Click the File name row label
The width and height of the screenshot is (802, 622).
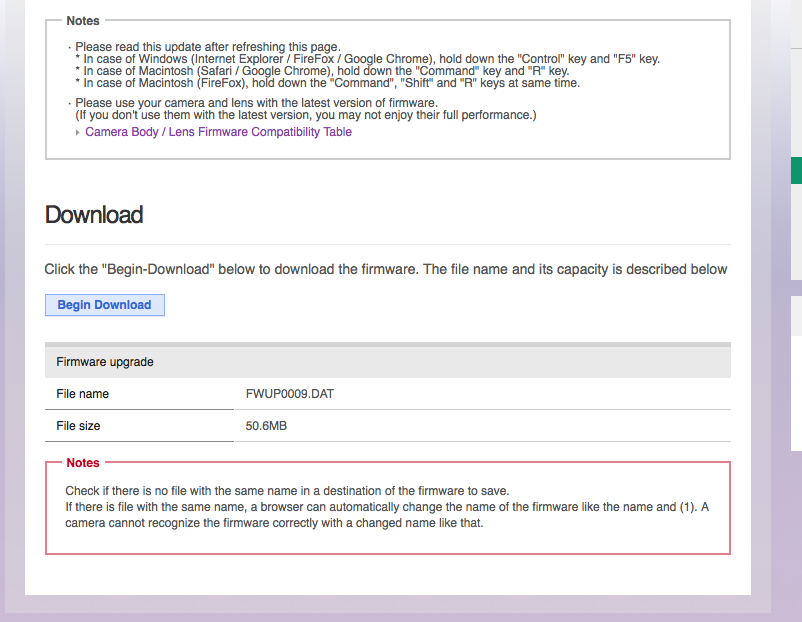pyautogui.click(x=83, y=394)
